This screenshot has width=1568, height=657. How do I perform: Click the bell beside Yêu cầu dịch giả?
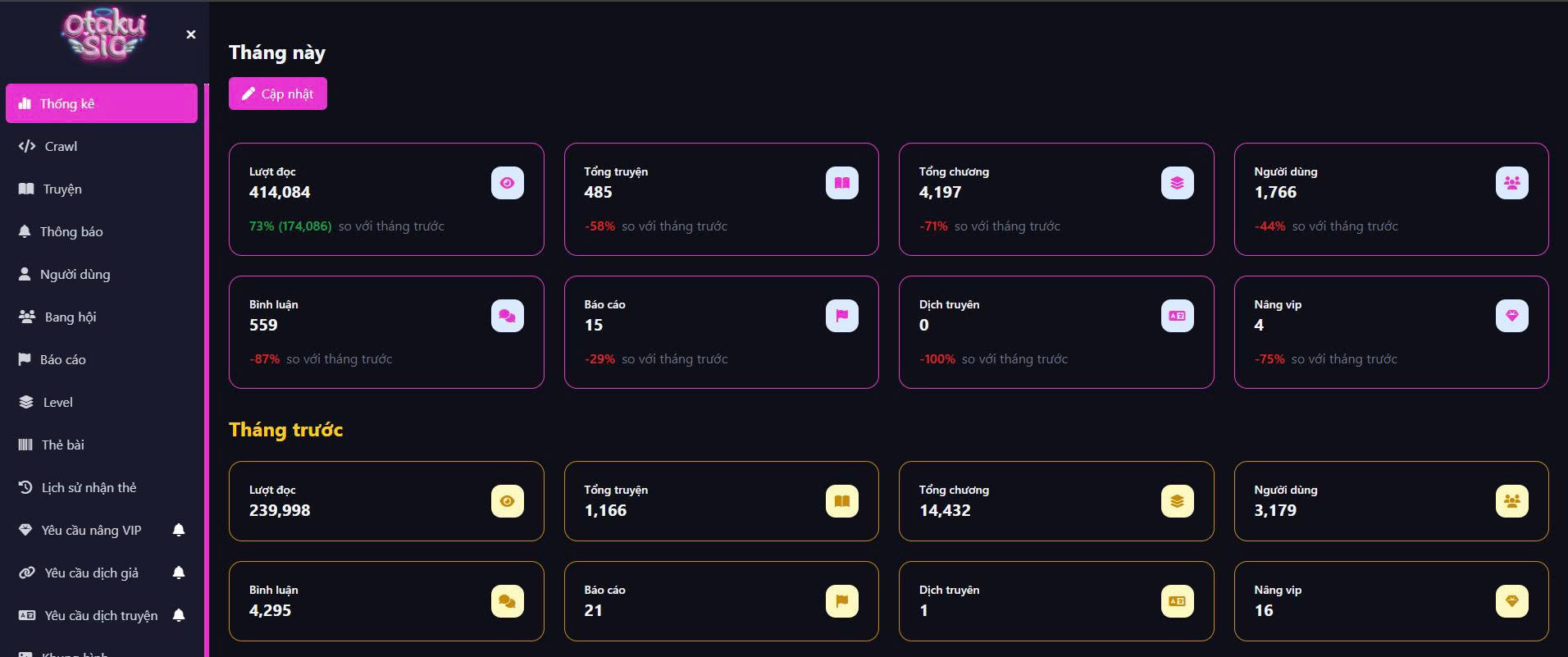coord(179,573)
